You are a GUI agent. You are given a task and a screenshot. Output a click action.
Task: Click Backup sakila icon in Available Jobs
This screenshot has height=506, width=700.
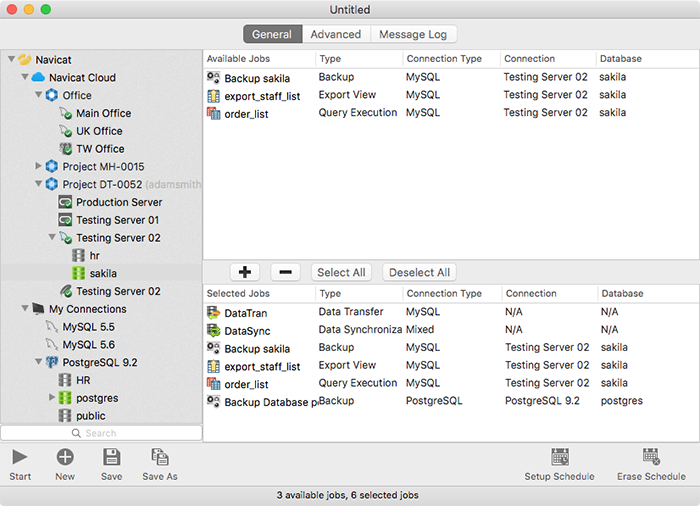point(213,78)
